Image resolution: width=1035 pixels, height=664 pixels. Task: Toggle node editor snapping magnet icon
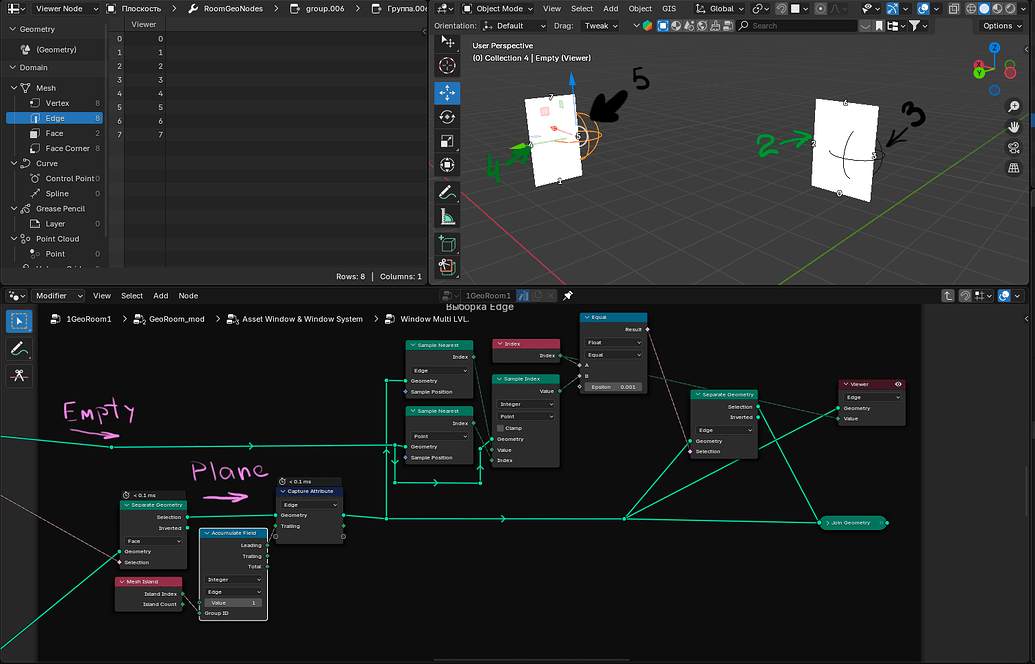click(x=965, y=296)
